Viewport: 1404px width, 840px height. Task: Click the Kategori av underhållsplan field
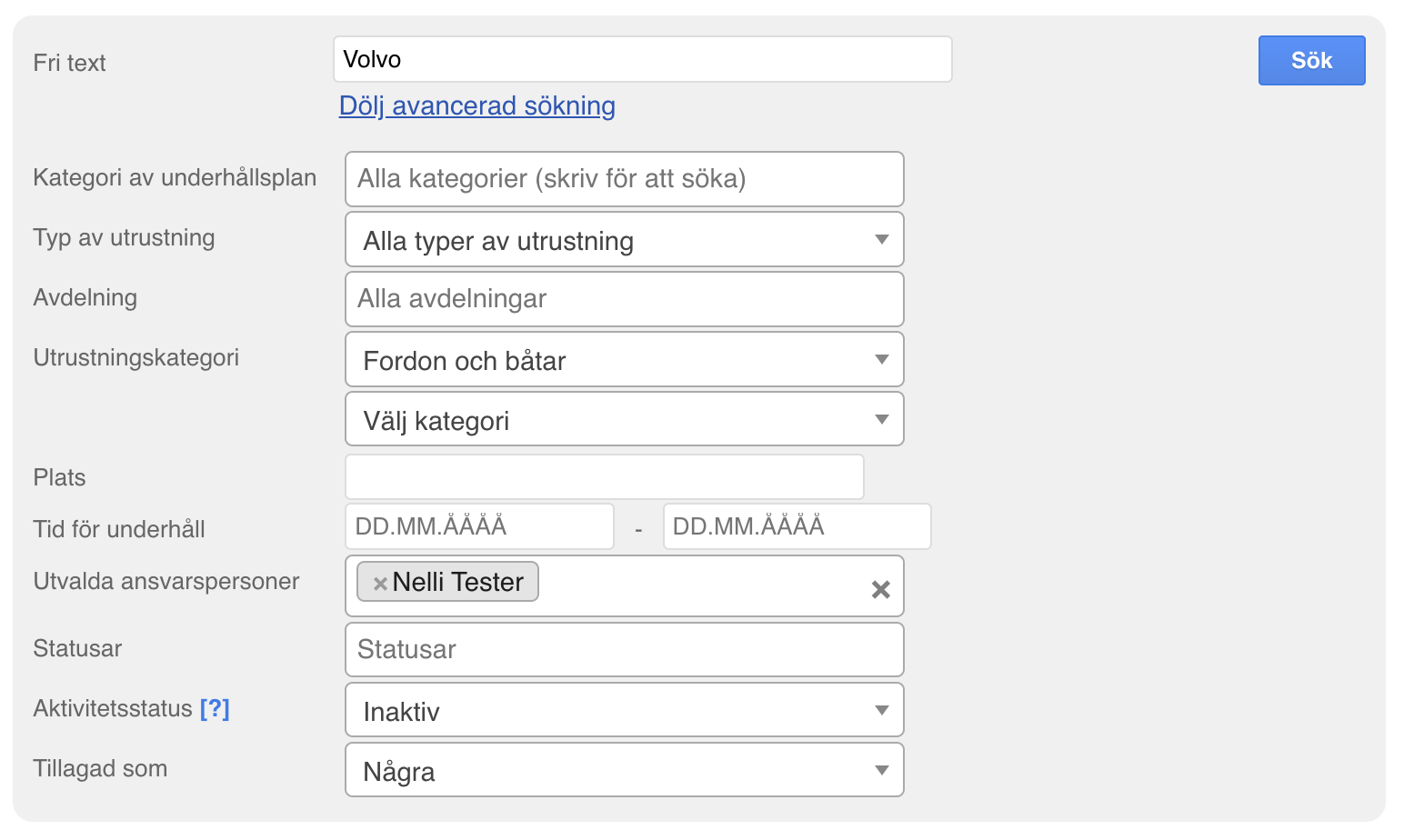click(x=624, y=179)
